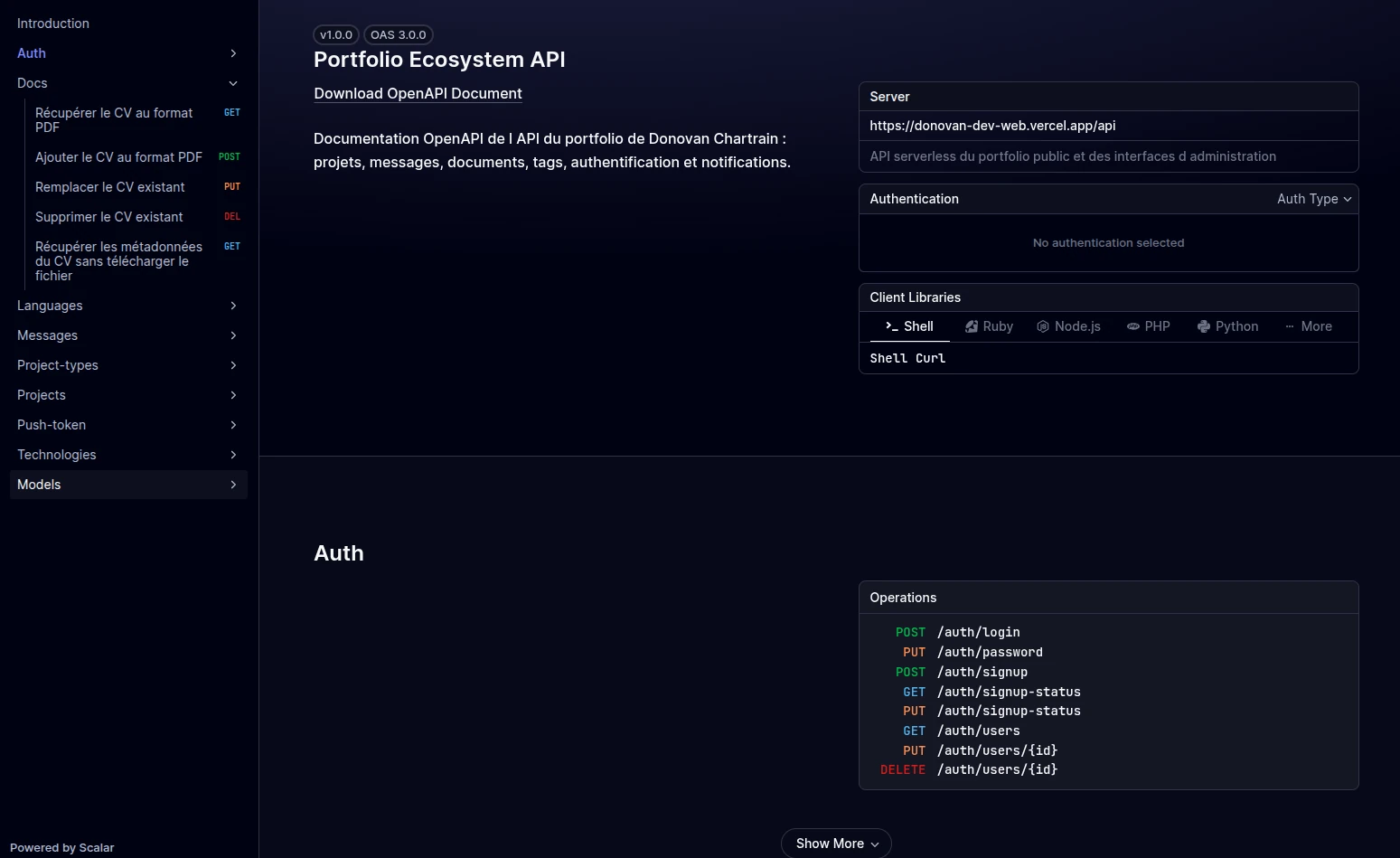Viewport: 1400px width, 858px height.
Task: Click the server URL field
Action: (992, 126)
